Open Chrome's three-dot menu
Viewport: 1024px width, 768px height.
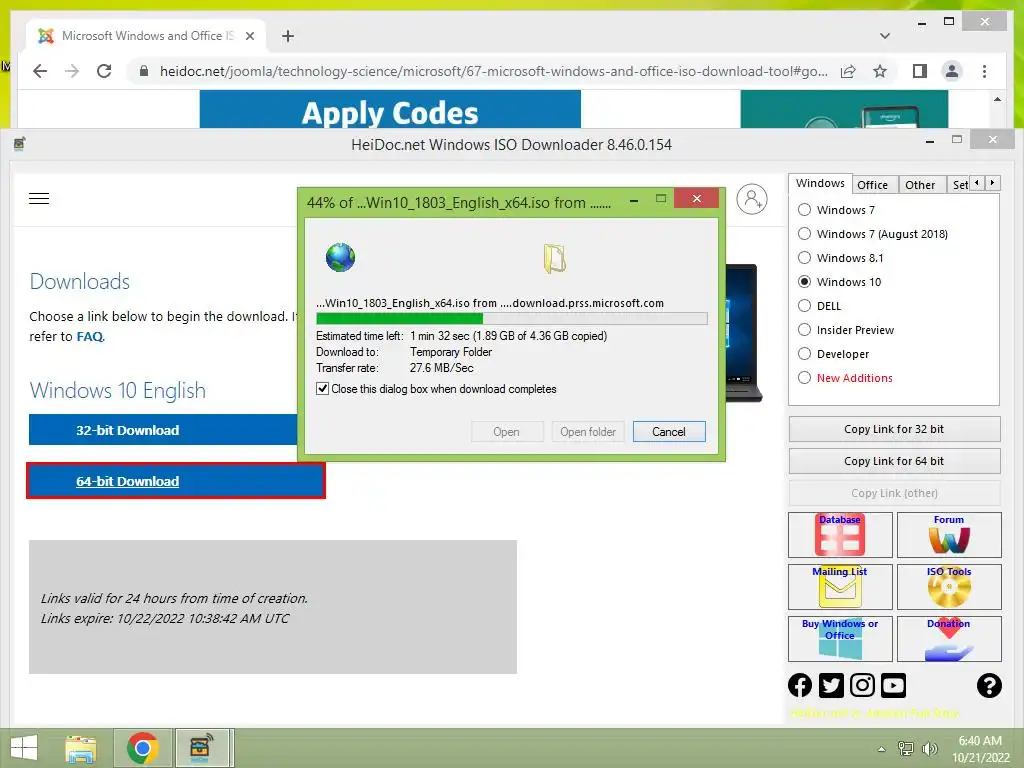click(984, 71)
